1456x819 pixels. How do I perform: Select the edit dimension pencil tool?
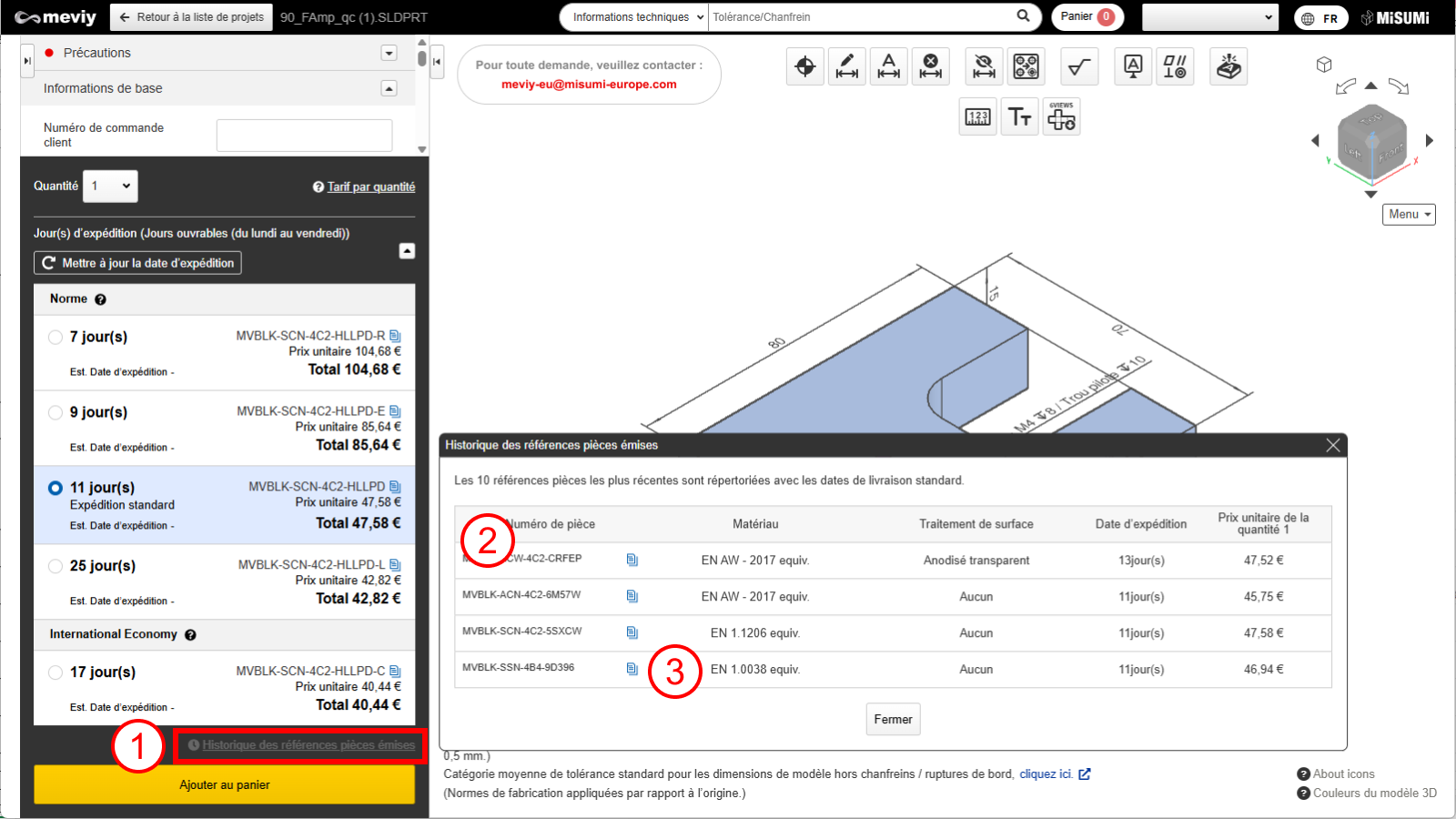[846, 66]
